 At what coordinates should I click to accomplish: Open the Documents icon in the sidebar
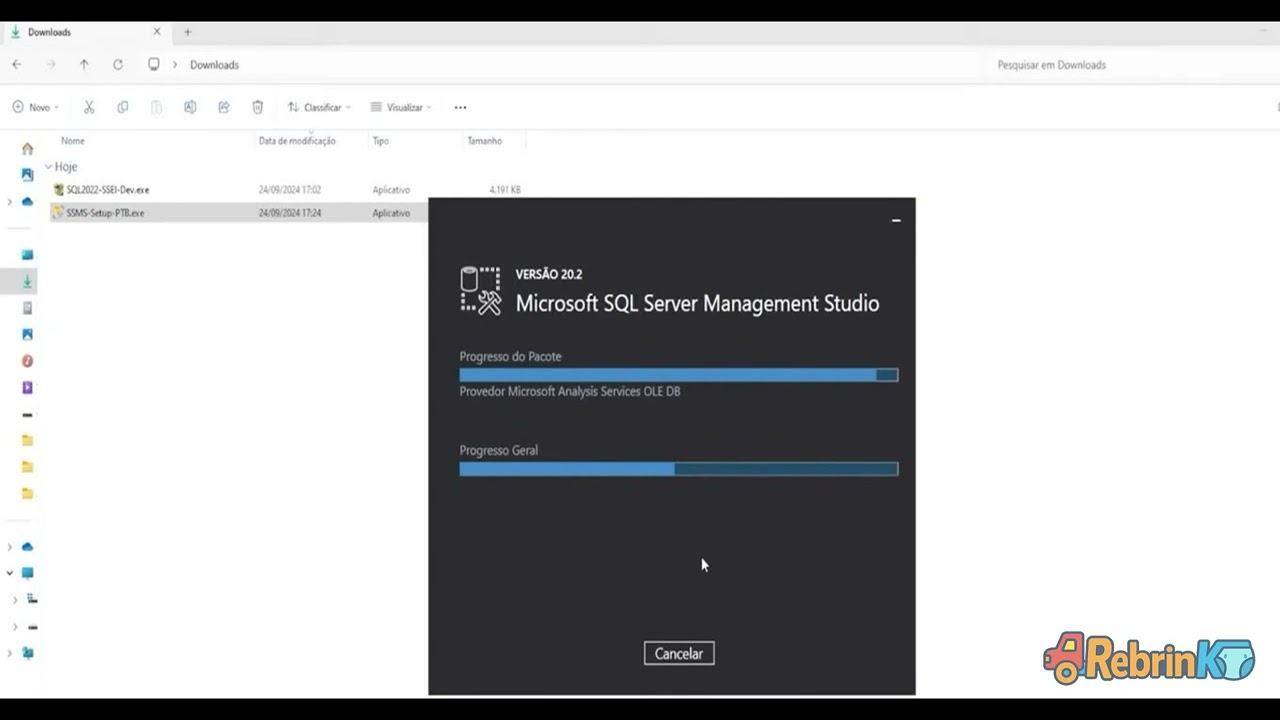27,308
